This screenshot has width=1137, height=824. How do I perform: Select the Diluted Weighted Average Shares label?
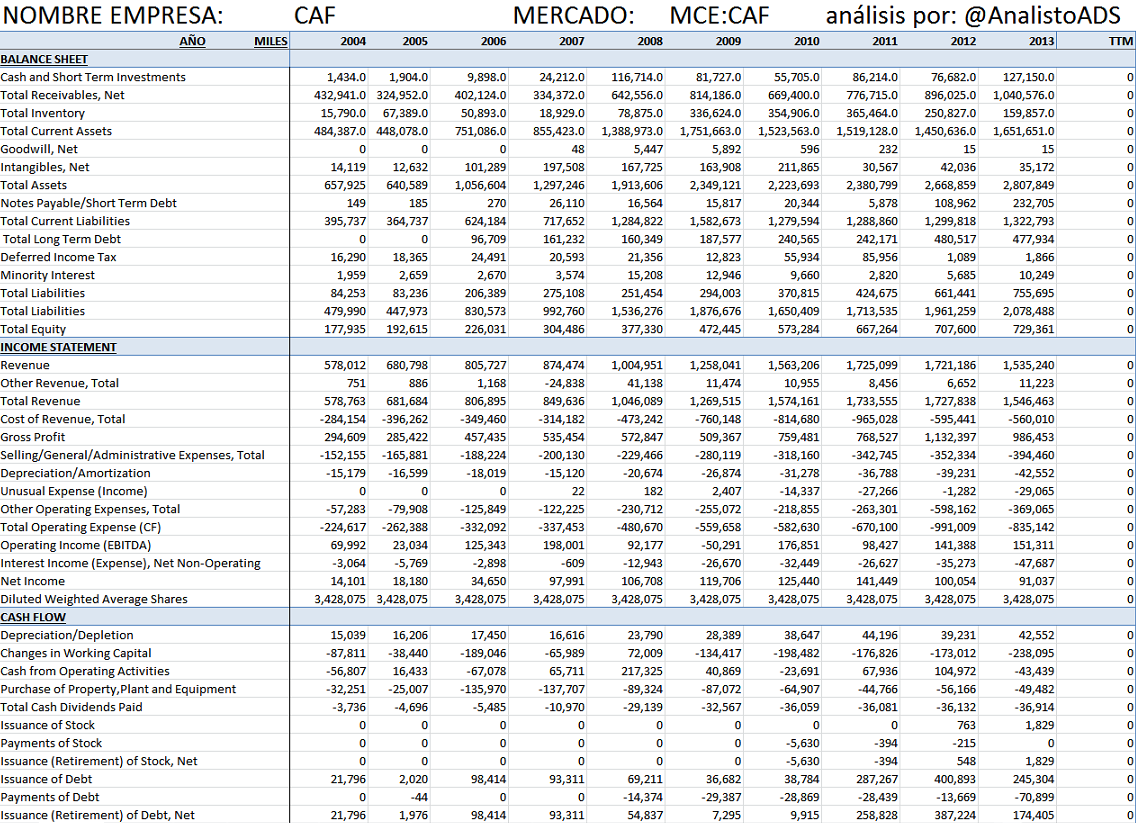94,599
